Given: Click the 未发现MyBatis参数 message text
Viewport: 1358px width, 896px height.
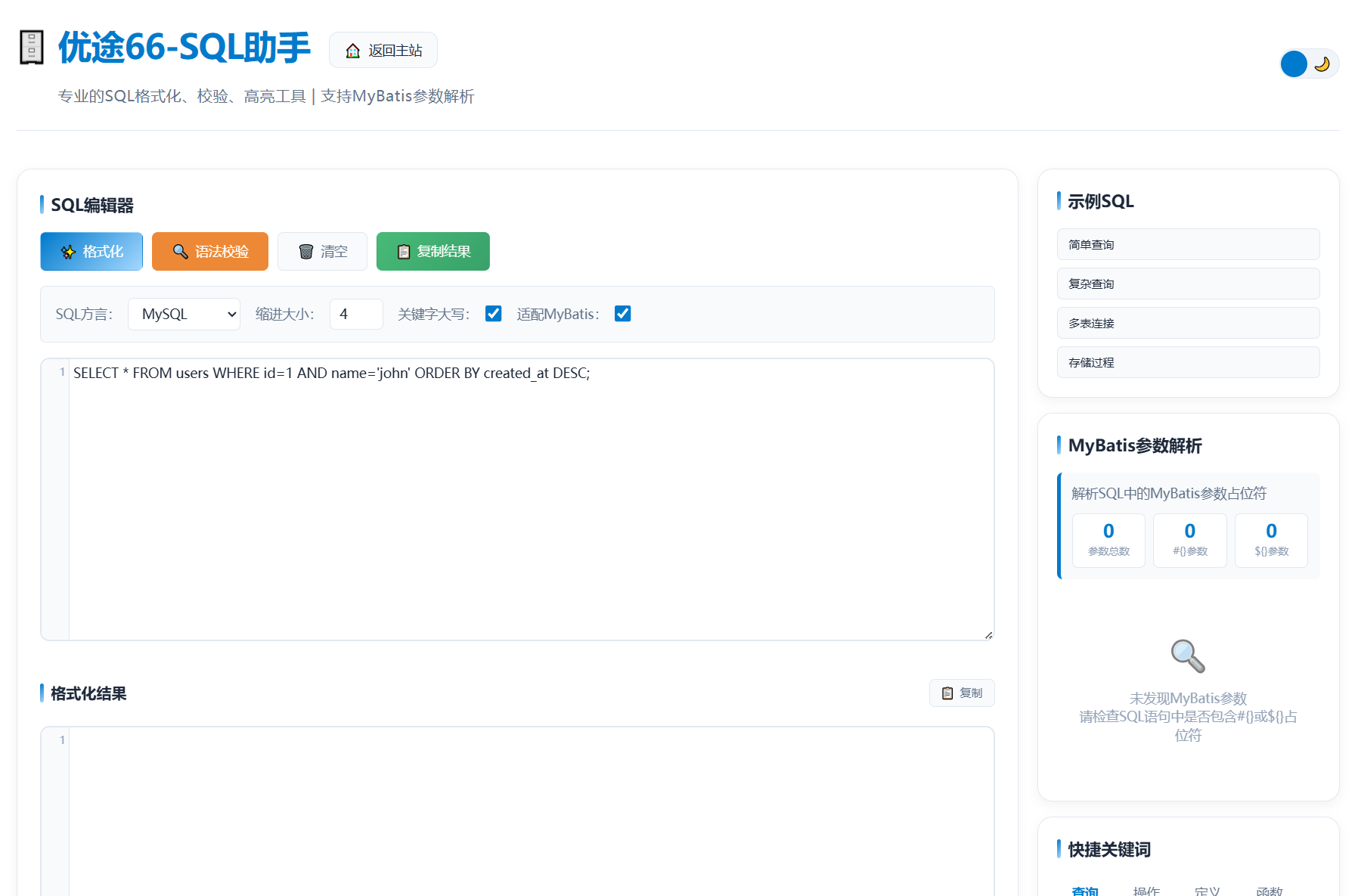Looking at the screenshot, I should click(x=1188, y=698).
